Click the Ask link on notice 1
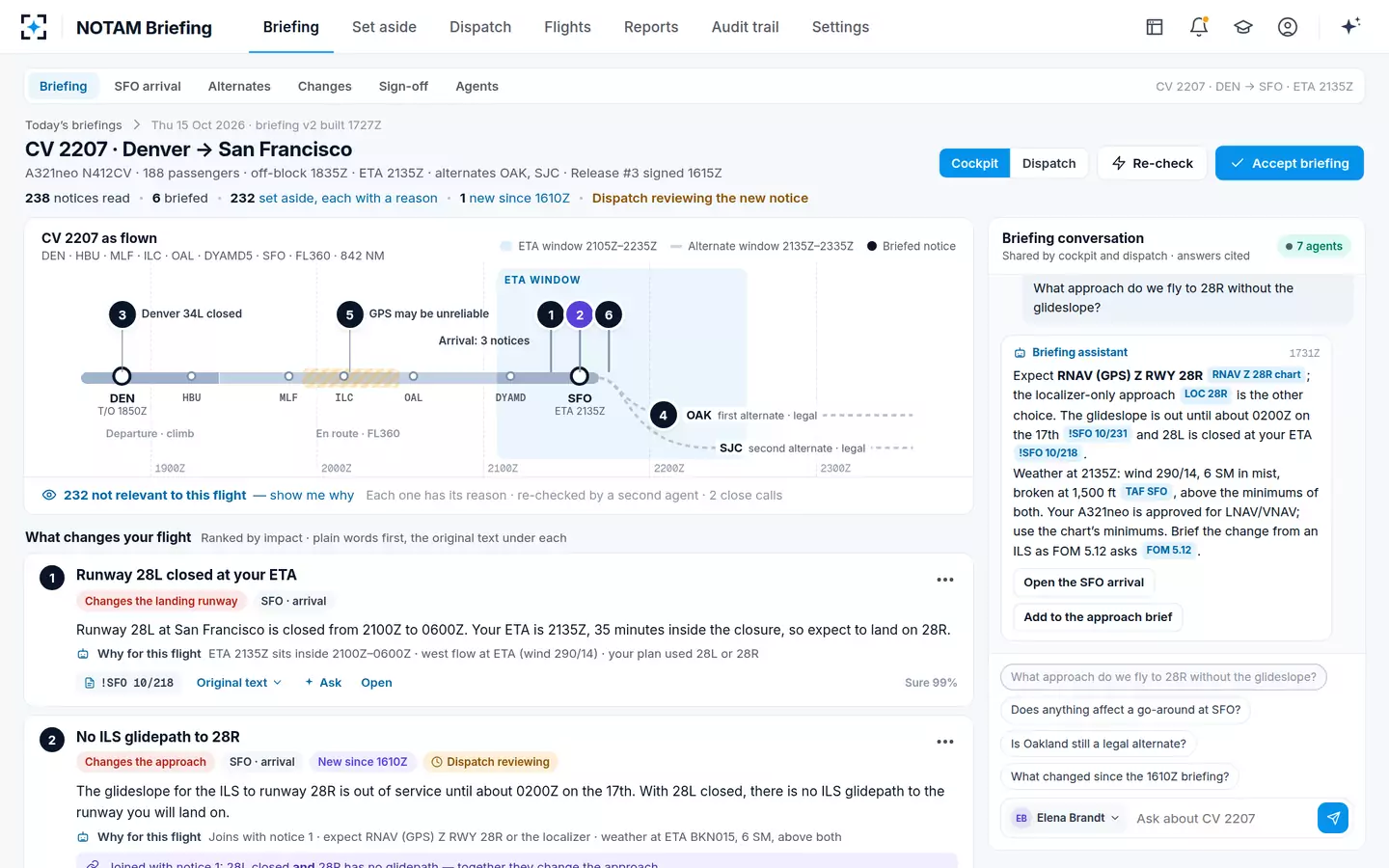 tap(323, 683)
